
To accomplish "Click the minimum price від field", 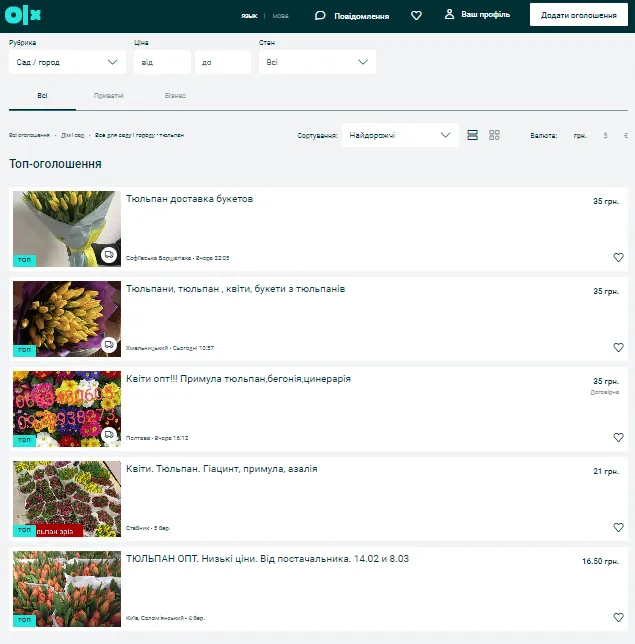I will click(161, 62).
